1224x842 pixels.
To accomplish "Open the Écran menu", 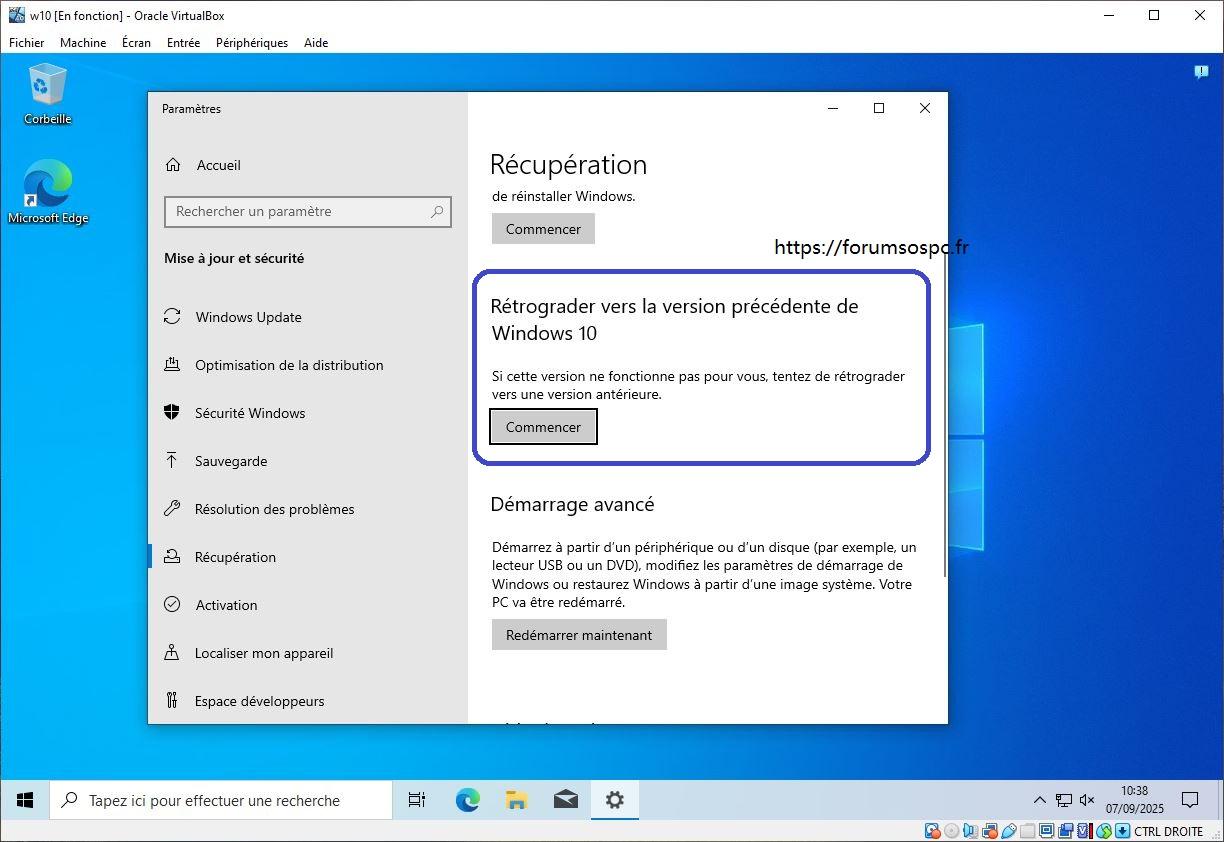I will pos(136,43).
